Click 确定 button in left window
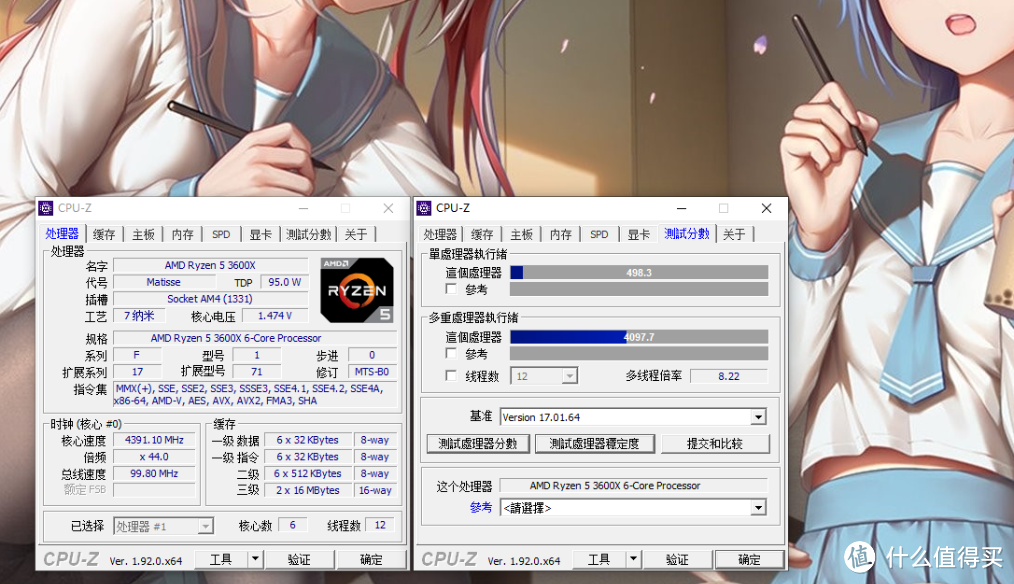The width and height of the screenshot is (1014, 584). pos(371,559)
